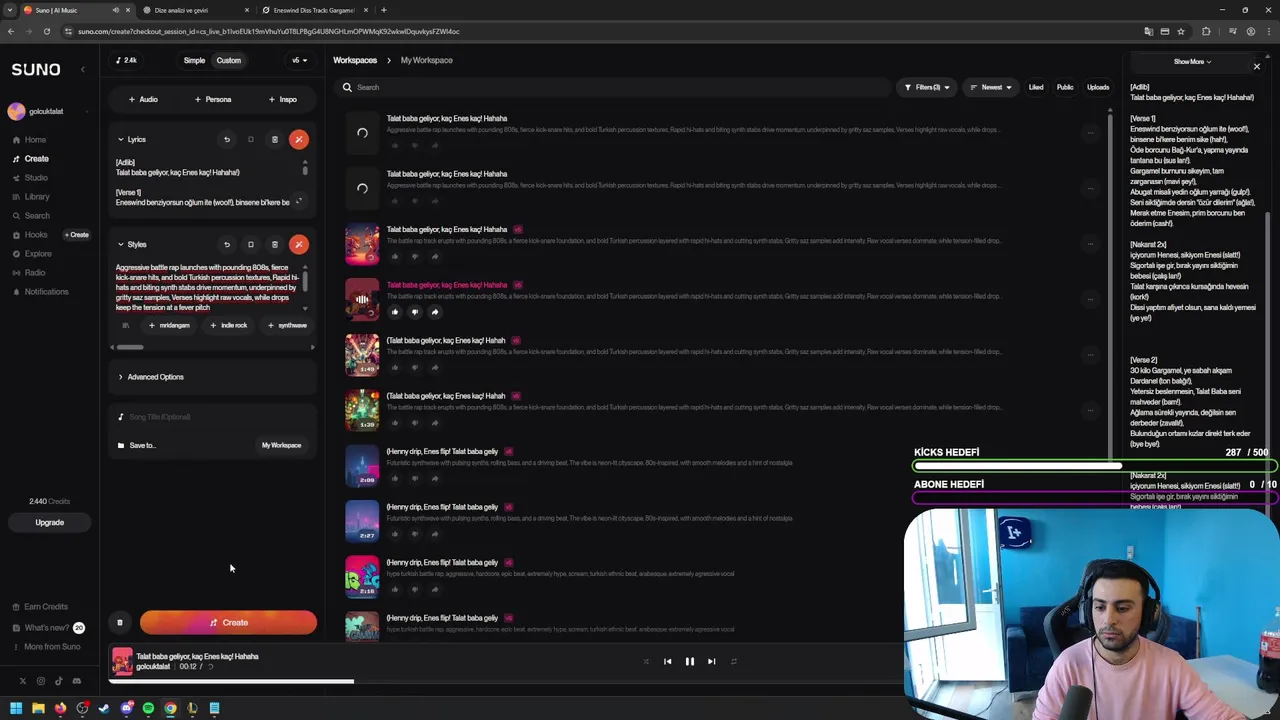Image resolution: width=1280 pixels, height=720 pixels.
Task: Open the v5 model version dropdown
Action: tap(298, 60)
